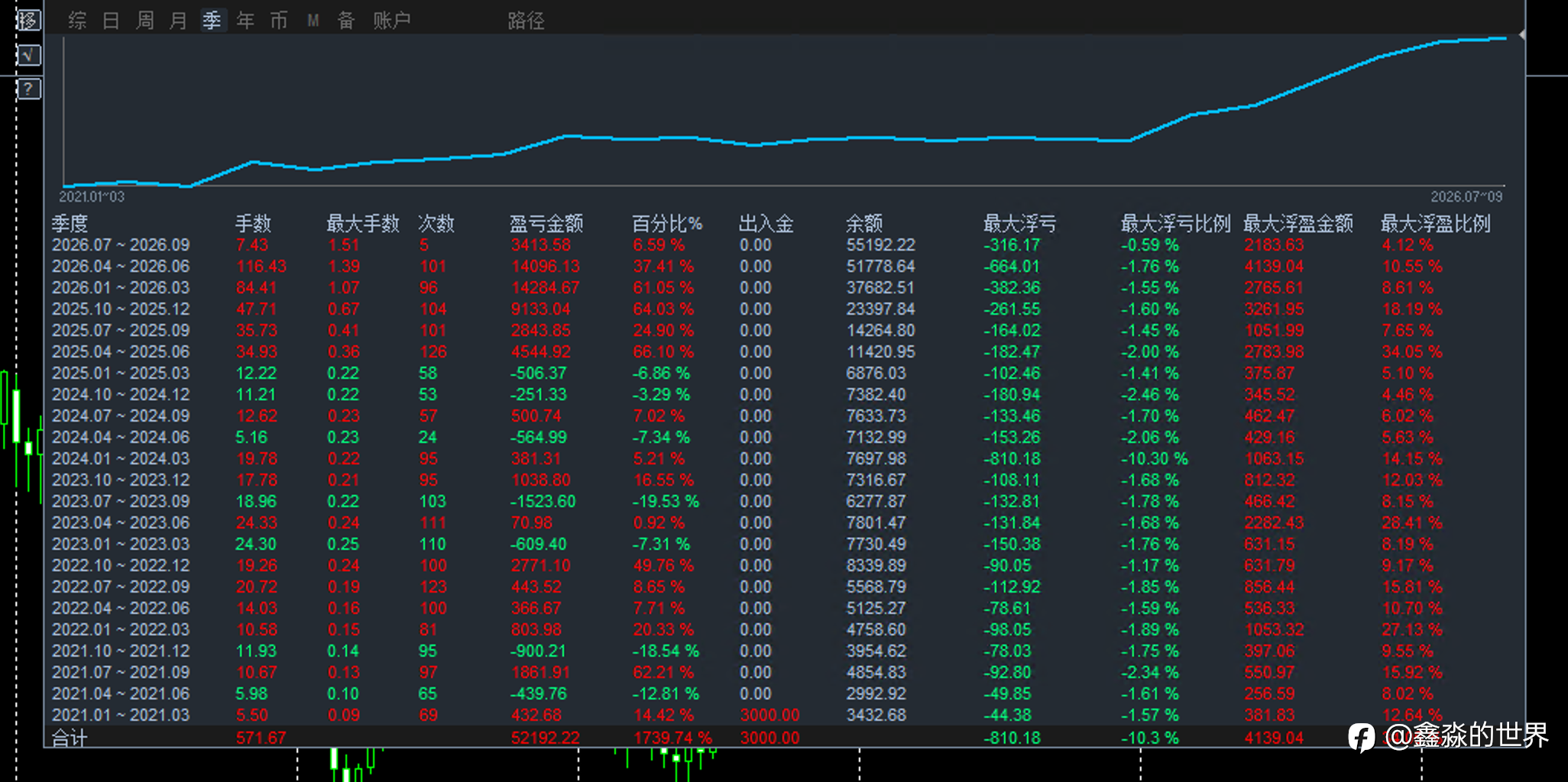Click the loss amount -1523.60

[543, 502]
